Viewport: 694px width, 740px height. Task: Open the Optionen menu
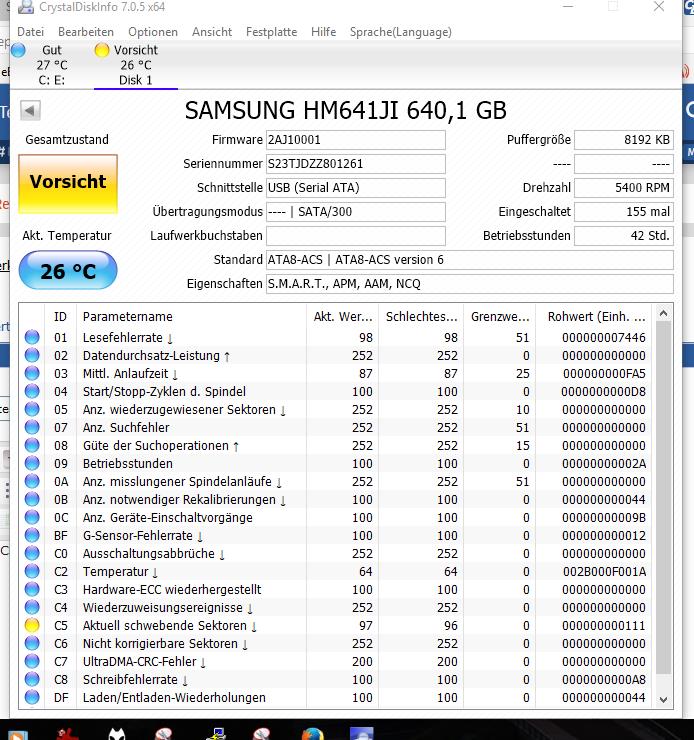(x=153, y=32)
